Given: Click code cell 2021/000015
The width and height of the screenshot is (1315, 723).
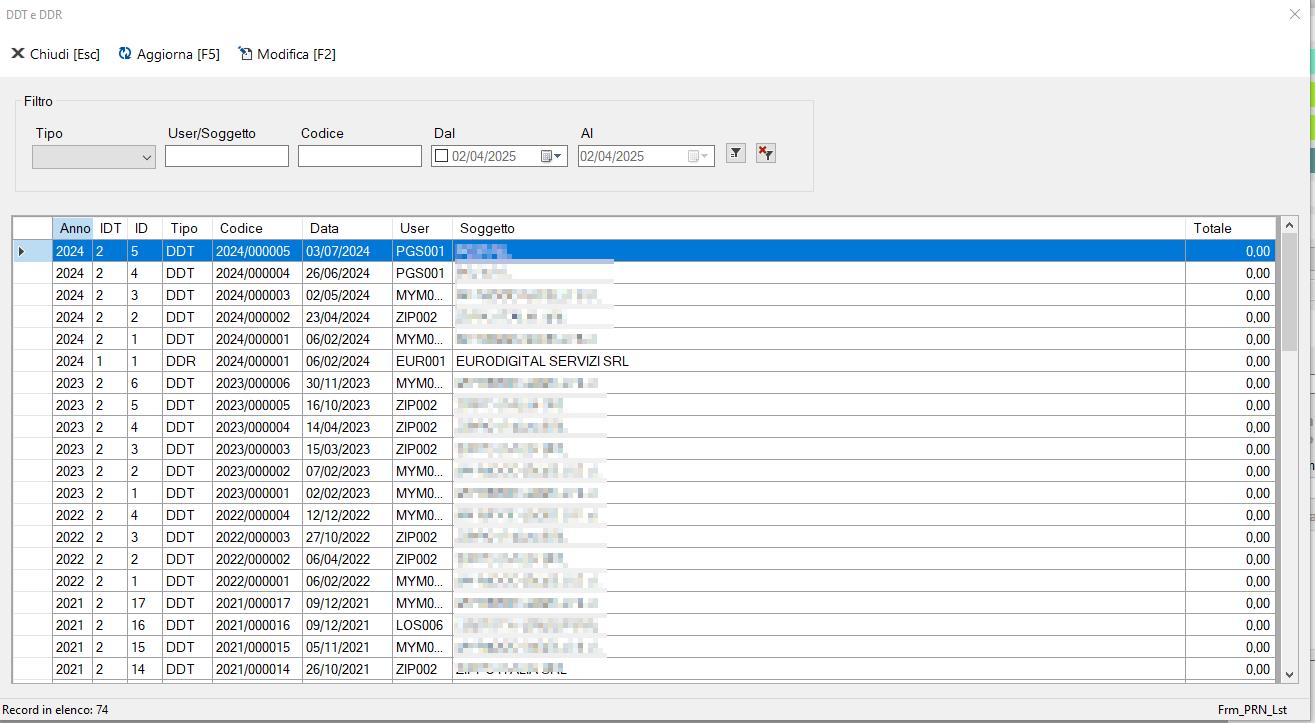Looking at the screenshot, I should (x=257, y=647).
